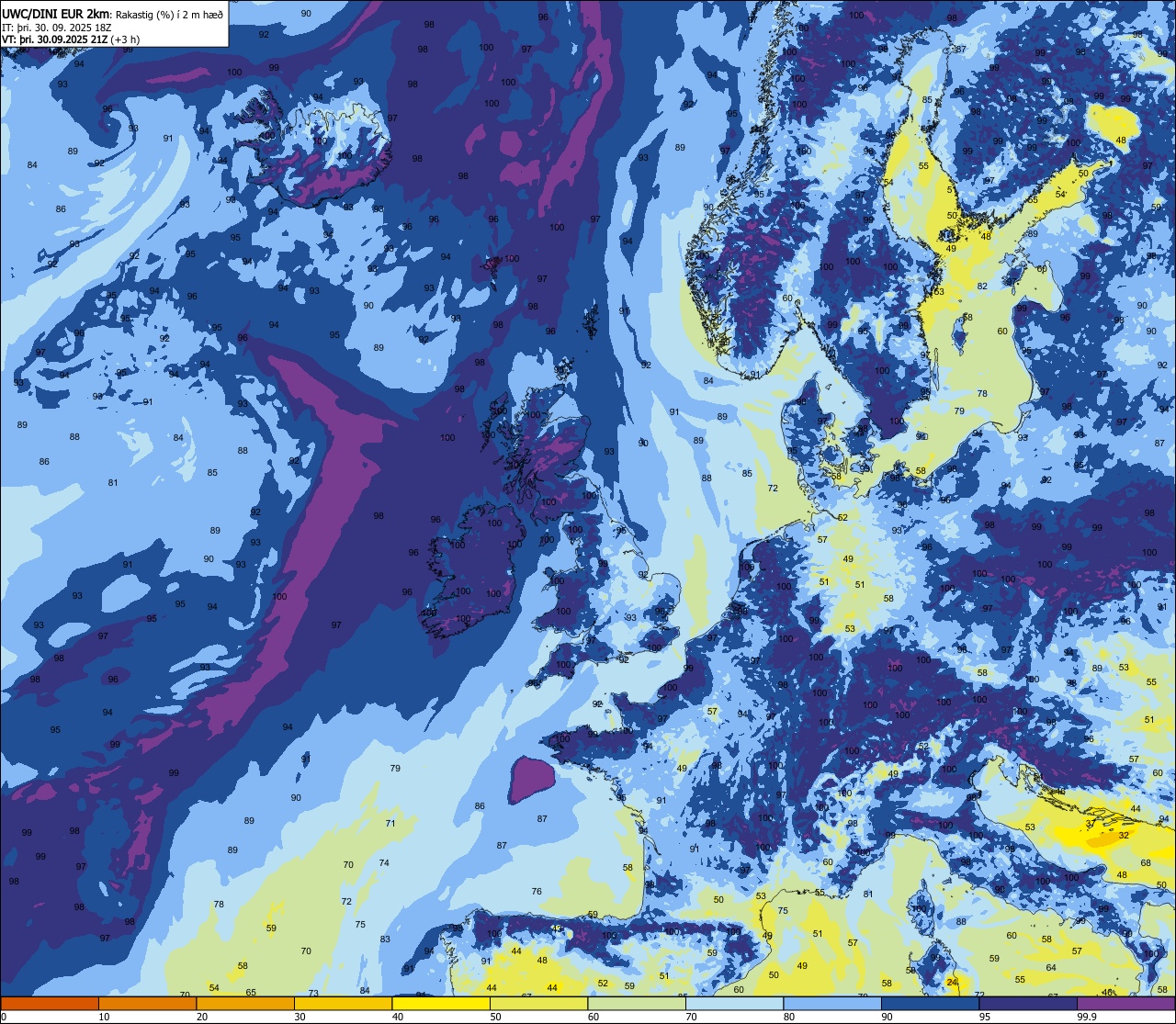Click the '71' humidity value on the map
Viewport: 1176px width, 1024px height.
click(390, 824)
